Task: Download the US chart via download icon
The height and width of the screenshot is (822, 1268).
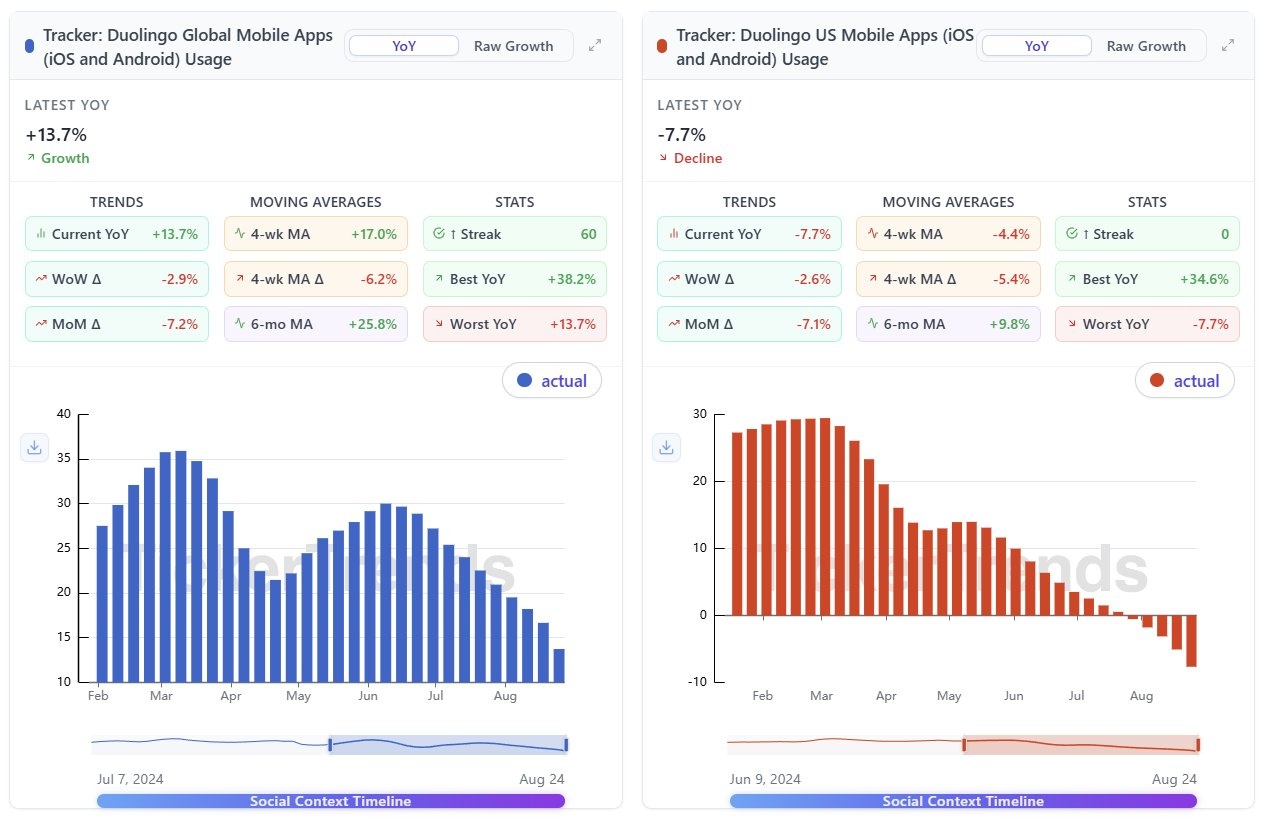Action: point(667,447)
